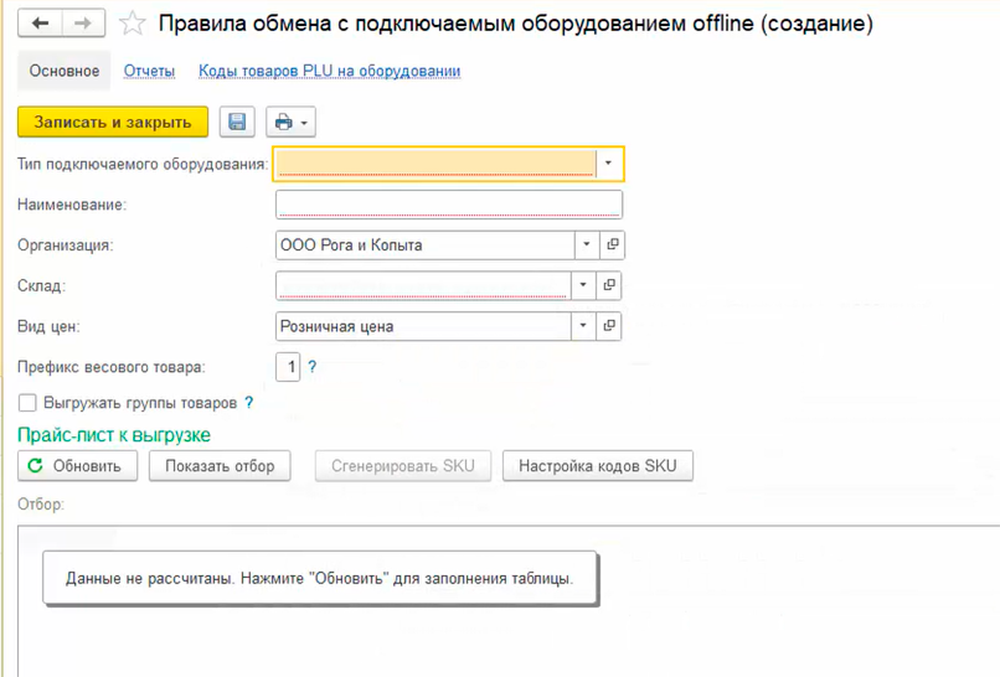Switch to the Отчеты tab

149,71
